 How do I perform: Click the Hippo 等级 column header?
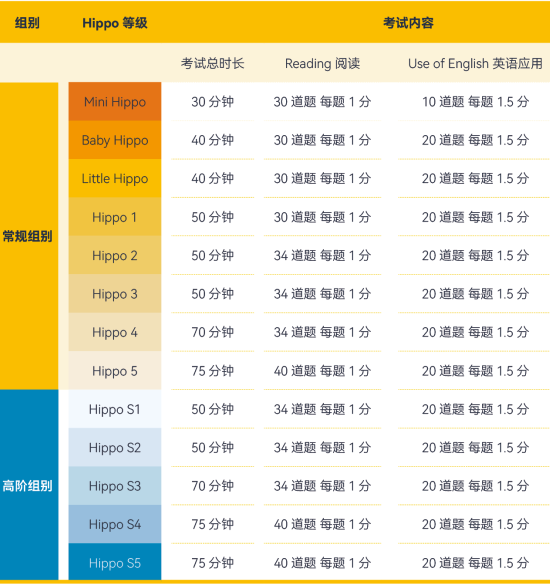[115, 23]
